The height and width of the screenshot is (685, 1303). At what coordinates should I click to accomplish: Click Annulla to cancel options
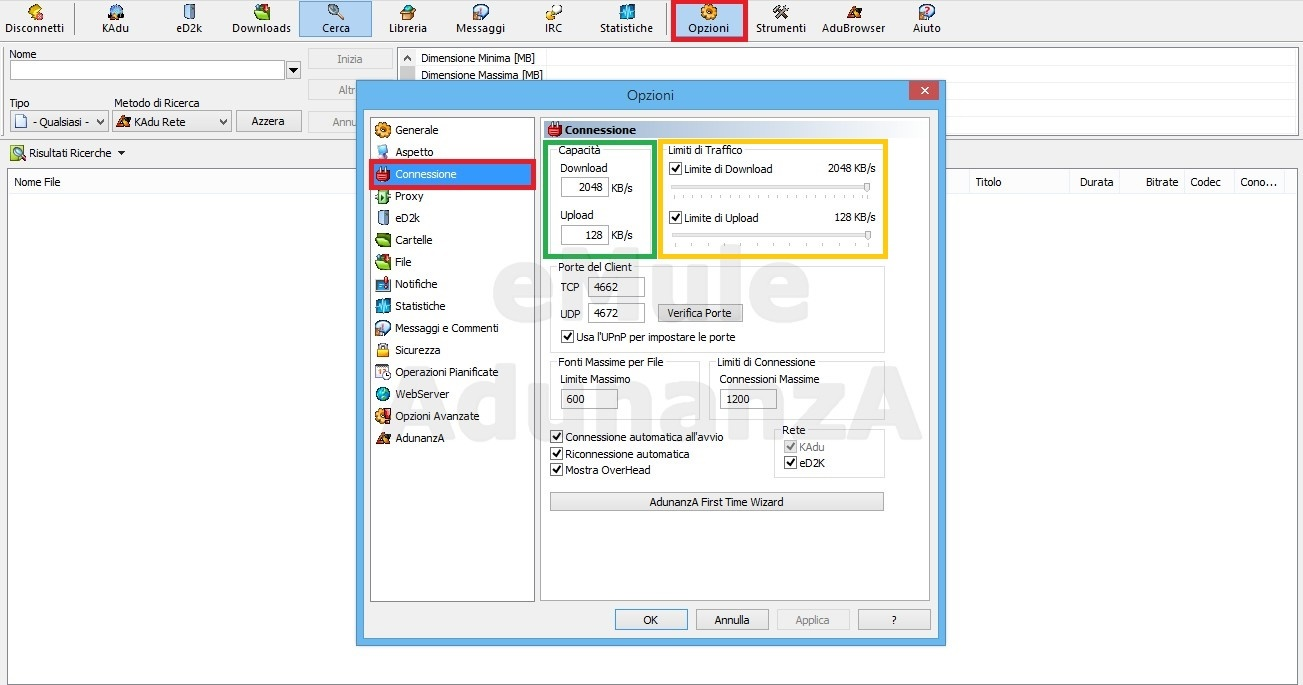(x=732, y=620)
